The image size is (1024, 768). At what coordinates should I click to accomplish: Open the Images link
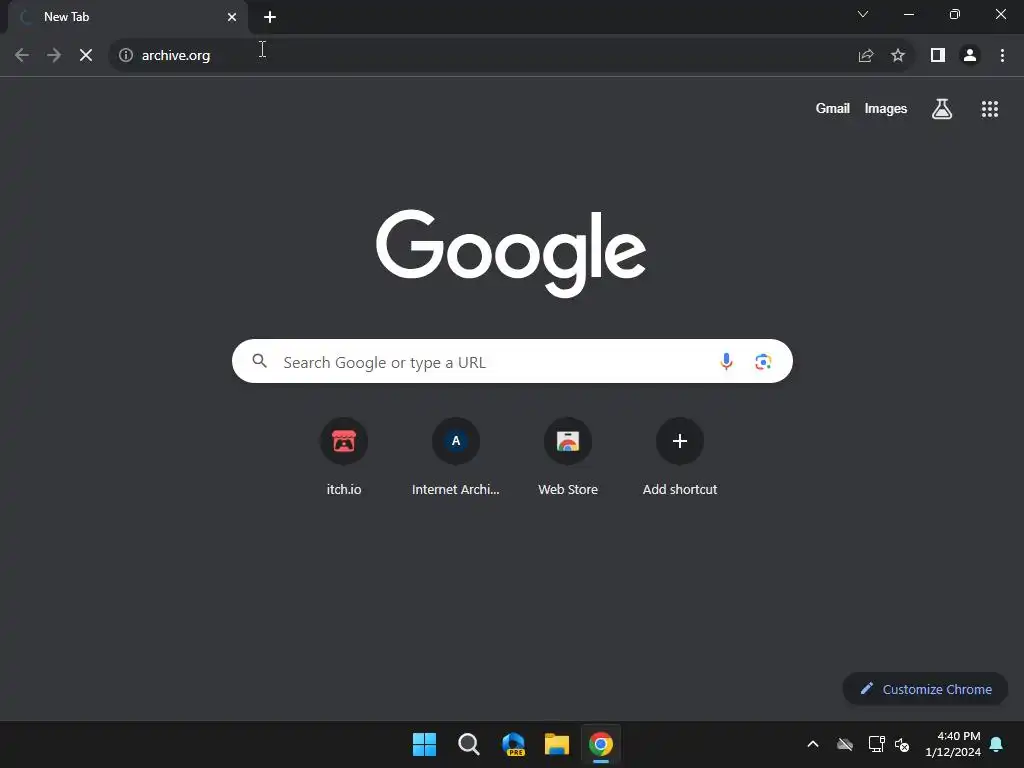point(886,108)
